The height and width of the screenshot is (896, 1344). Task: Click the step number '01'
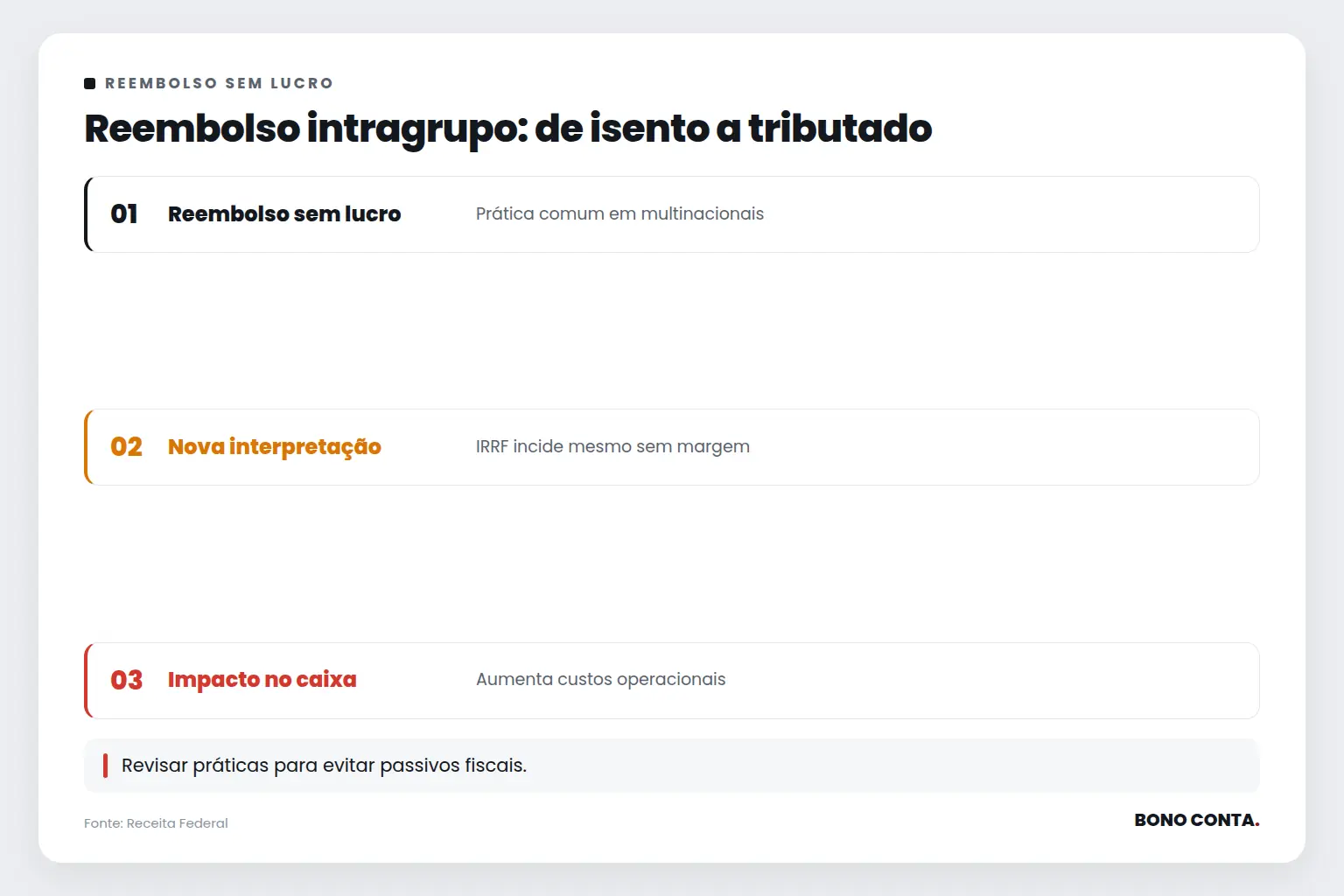[x=124, y=214]
